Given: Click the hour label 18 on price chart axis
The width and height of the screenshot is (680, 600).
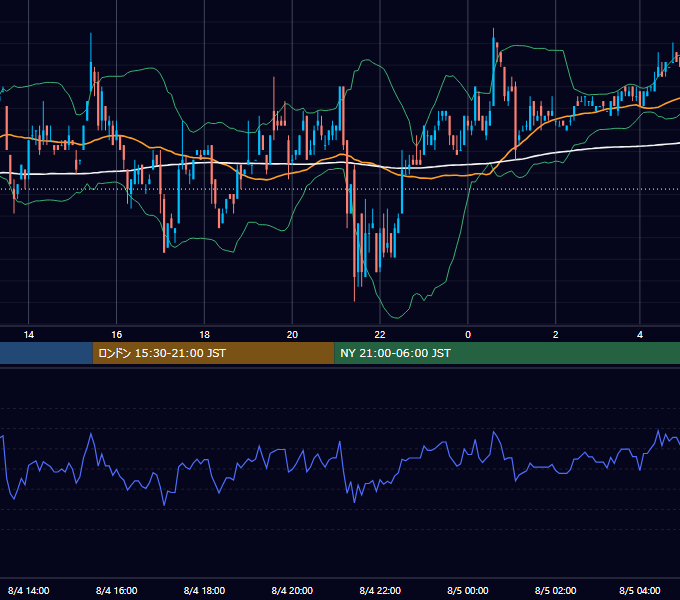Looking at the screenshot, I should click(204, 335).
